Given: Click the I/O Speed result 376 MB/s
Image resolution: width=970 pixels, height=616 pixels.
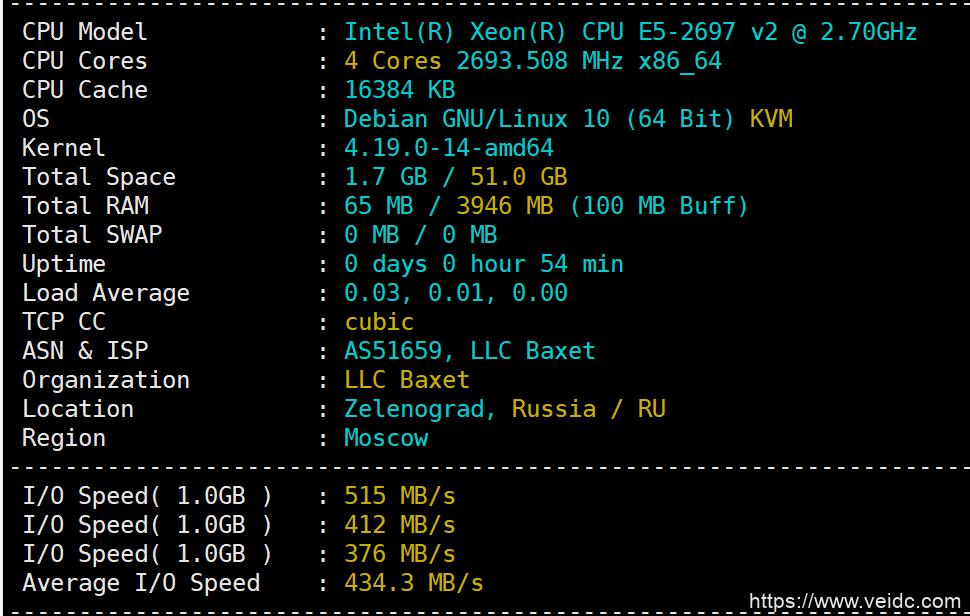Looking at the screenshot, I should point(399,554).
